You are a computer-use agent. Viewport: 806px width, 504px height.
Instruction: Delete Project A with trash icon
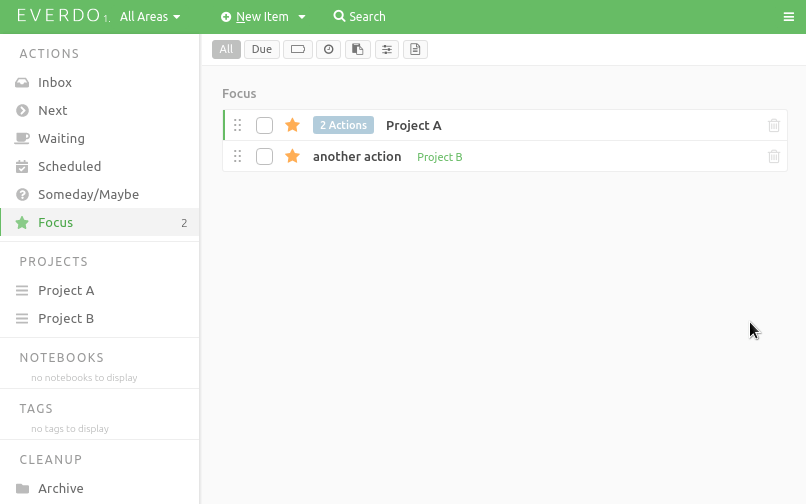click(x=774, y=125)
